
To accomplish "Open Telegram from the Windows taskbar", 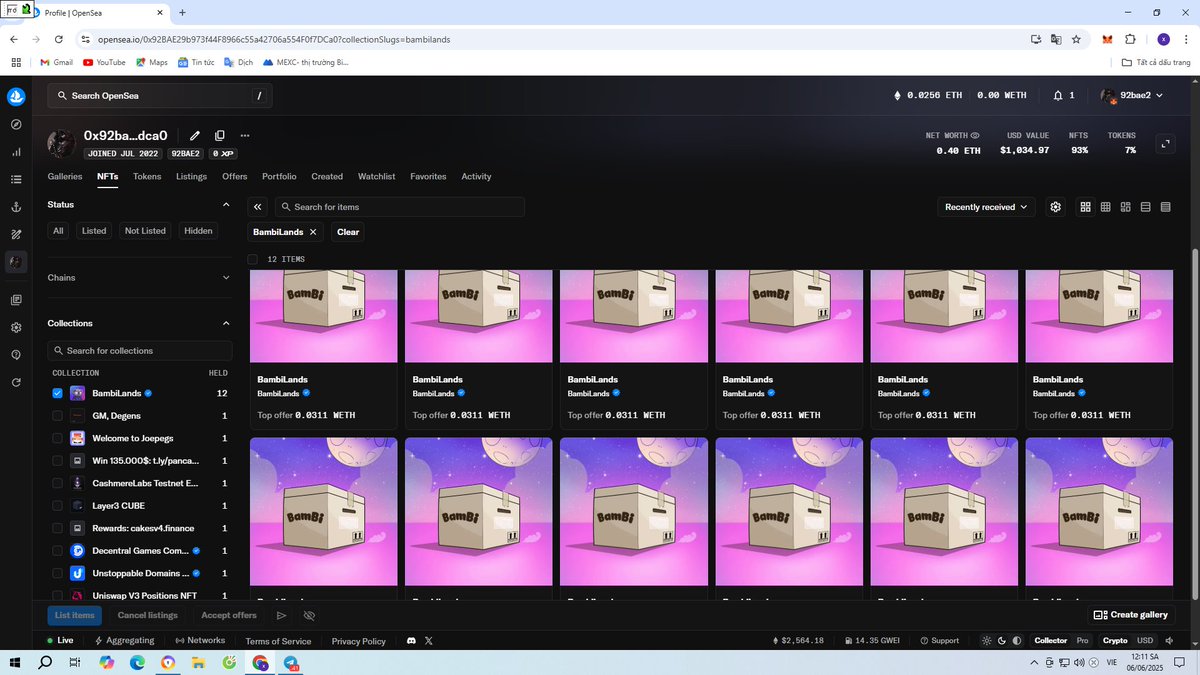I will click(x=291, y=663).
